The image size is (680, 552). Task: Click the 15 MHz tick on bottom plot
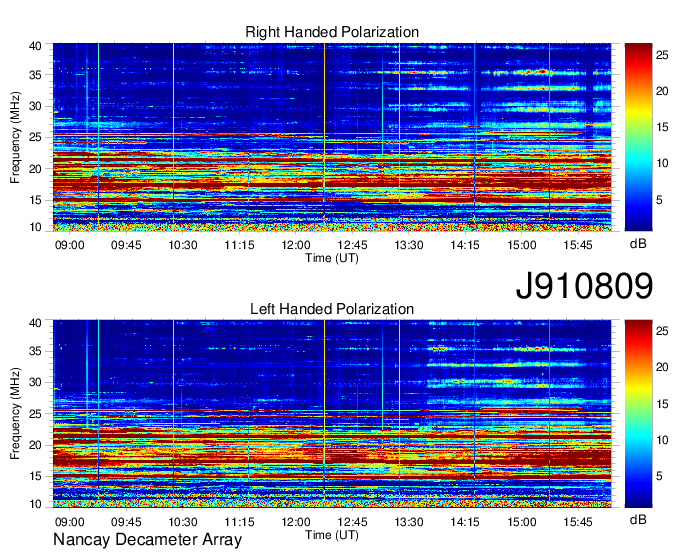pos(35,476)
